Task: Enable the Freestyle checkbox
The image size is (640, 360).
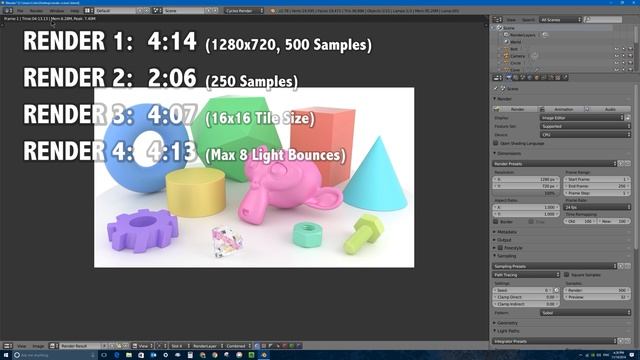Action: tap(500, 248)
